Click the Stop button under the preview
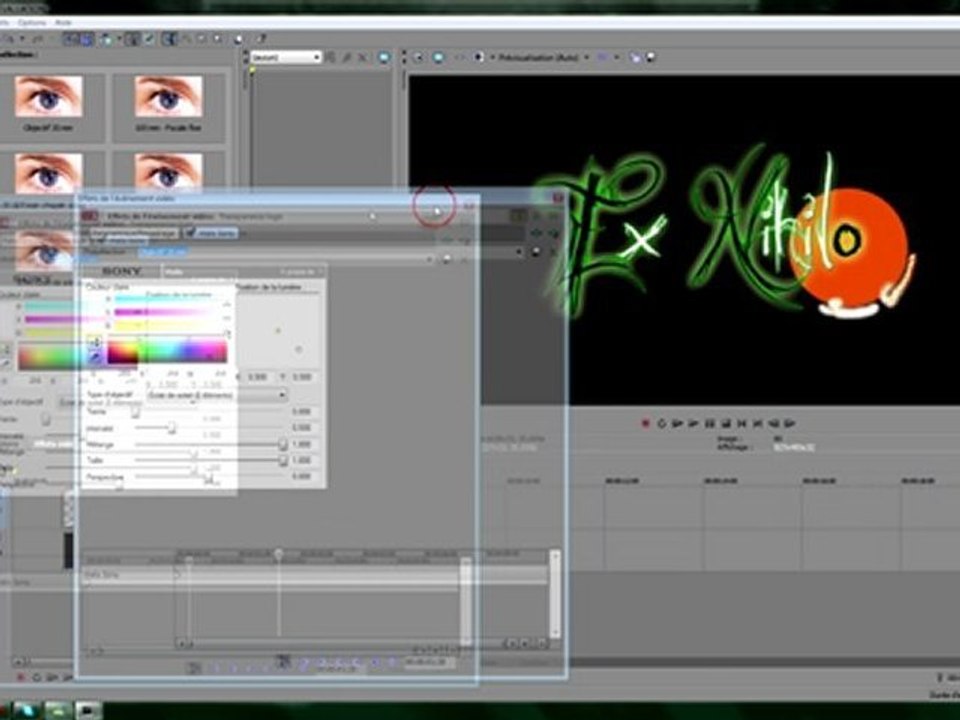 point(726,423)
